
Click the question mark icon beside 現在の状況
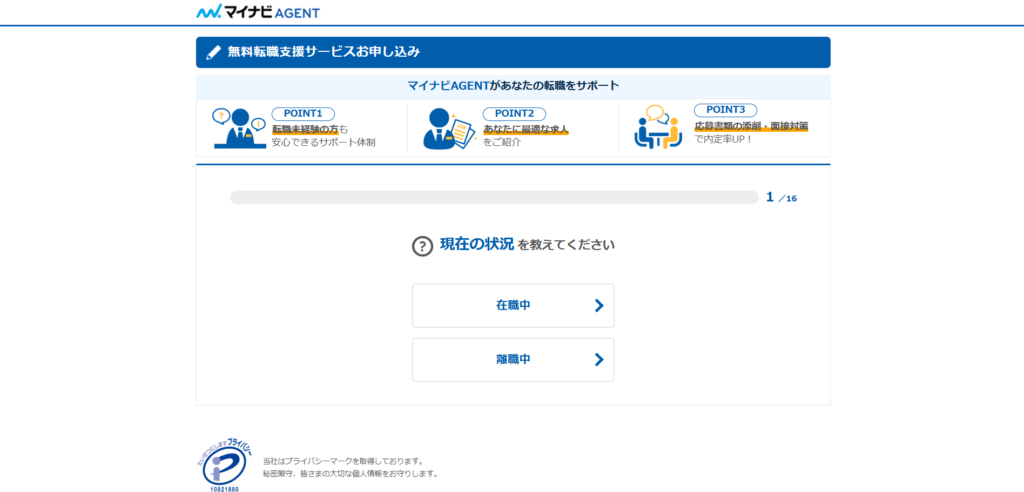pos(423,246)
